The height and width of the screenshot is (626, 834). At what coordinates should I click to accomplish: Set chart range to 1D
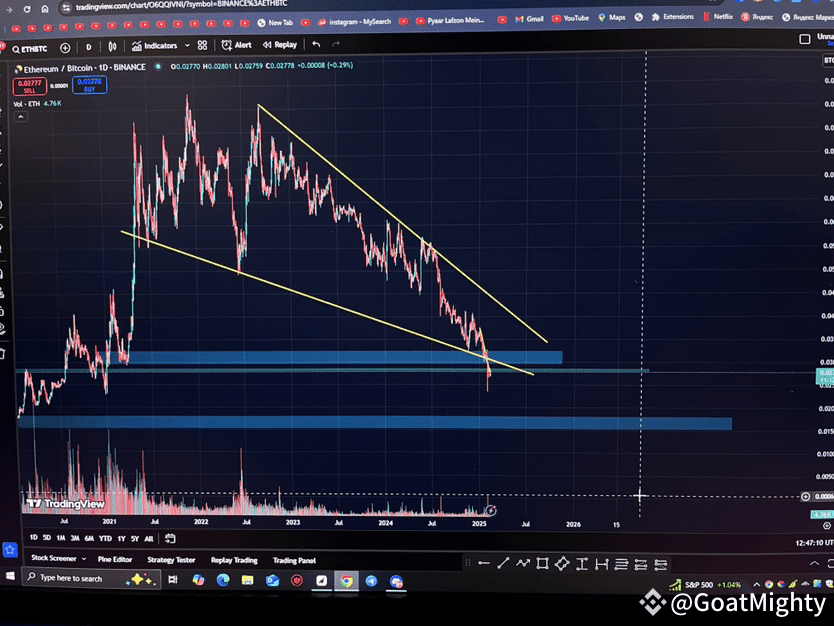[x=34, y=538]
